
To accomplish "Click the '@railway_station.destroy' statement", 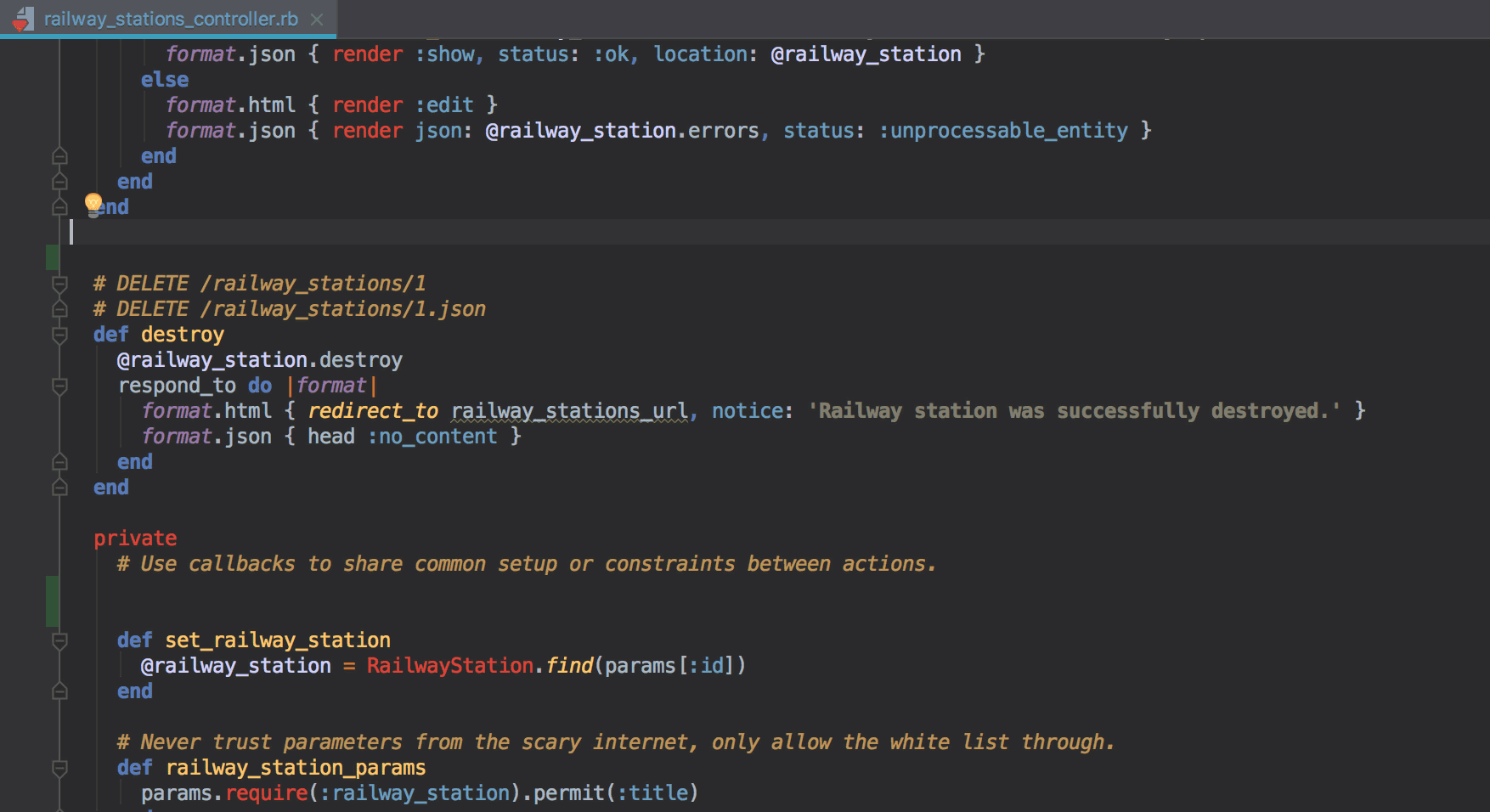I will pyautogui.click(x=260, y=360).
